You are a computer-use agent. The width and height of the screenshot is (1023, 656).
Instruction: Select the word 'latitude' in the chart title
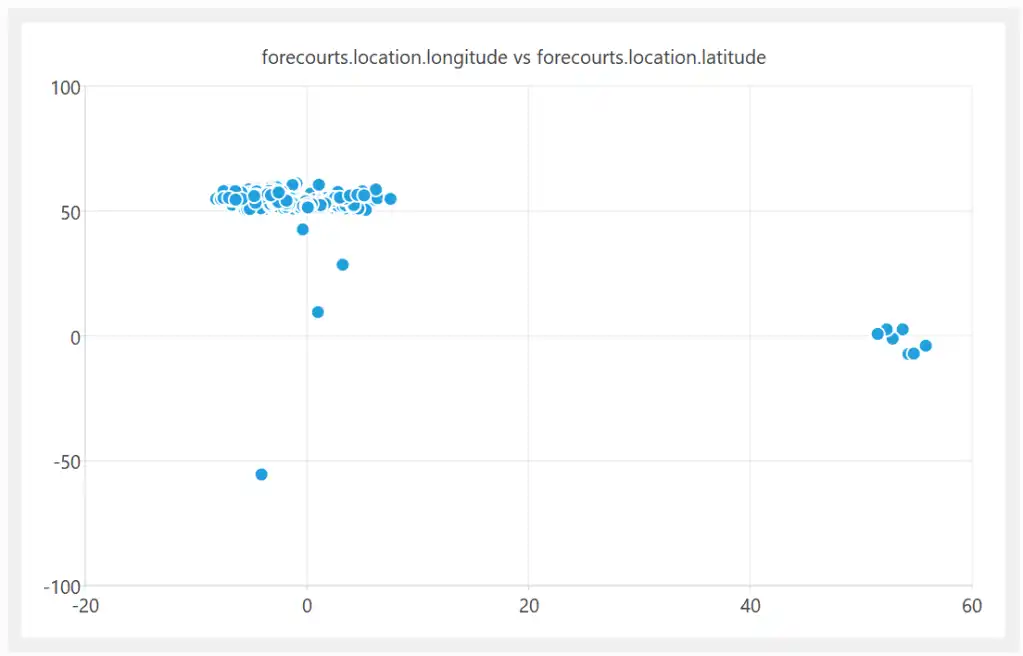point(732,58)
